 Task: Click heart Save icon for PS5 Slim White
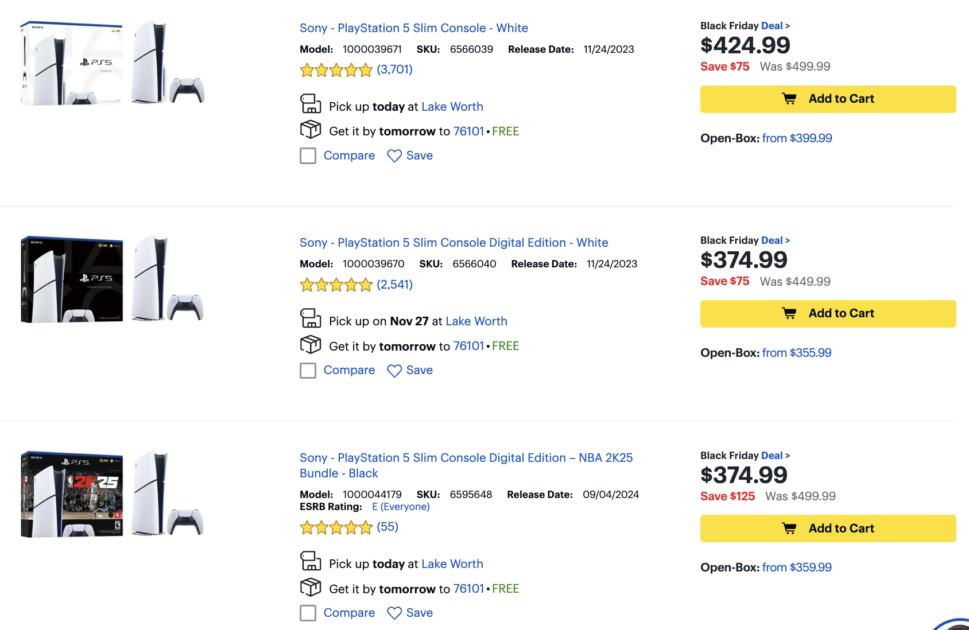394,156
